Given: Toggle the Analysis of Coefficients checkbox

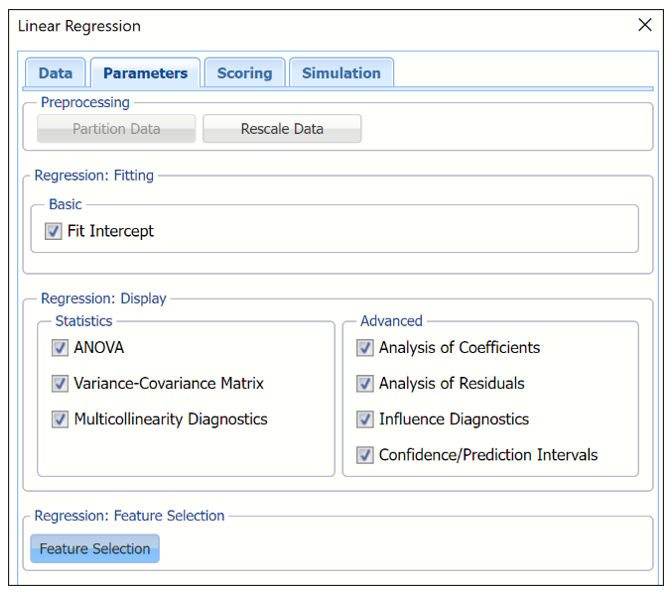Looking at the screenshot, I should [x=365, y=348].
